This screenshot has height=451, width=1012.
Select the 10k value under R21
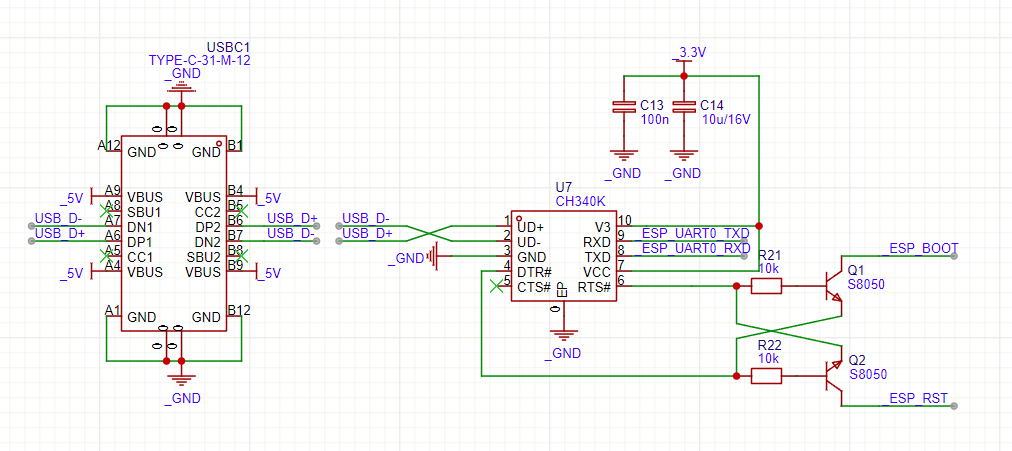(769, 268)
